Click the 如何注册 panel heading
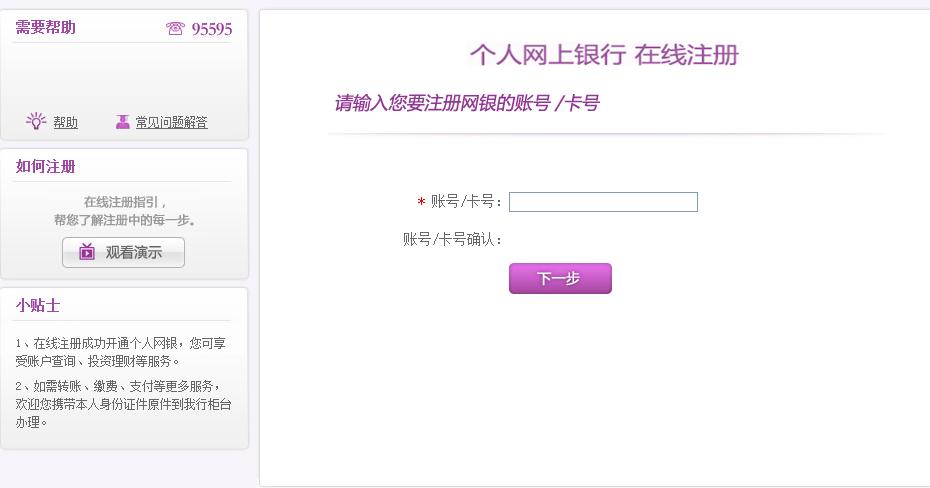The width and height of the screenshot is (930, 488). click(x=46, y=167)
